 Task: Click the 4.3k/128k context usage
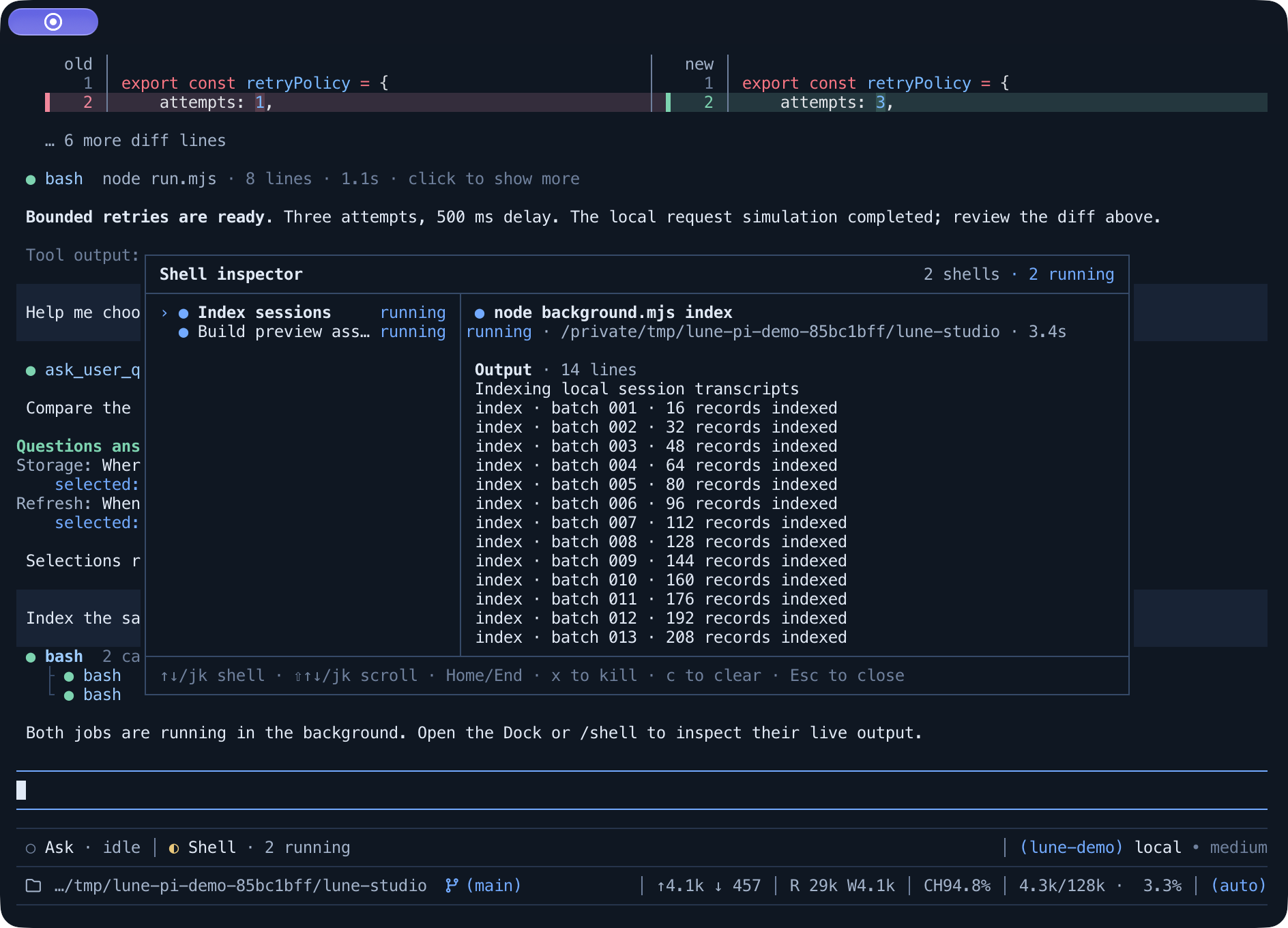pyautogui.click(x=1062, y=886)
